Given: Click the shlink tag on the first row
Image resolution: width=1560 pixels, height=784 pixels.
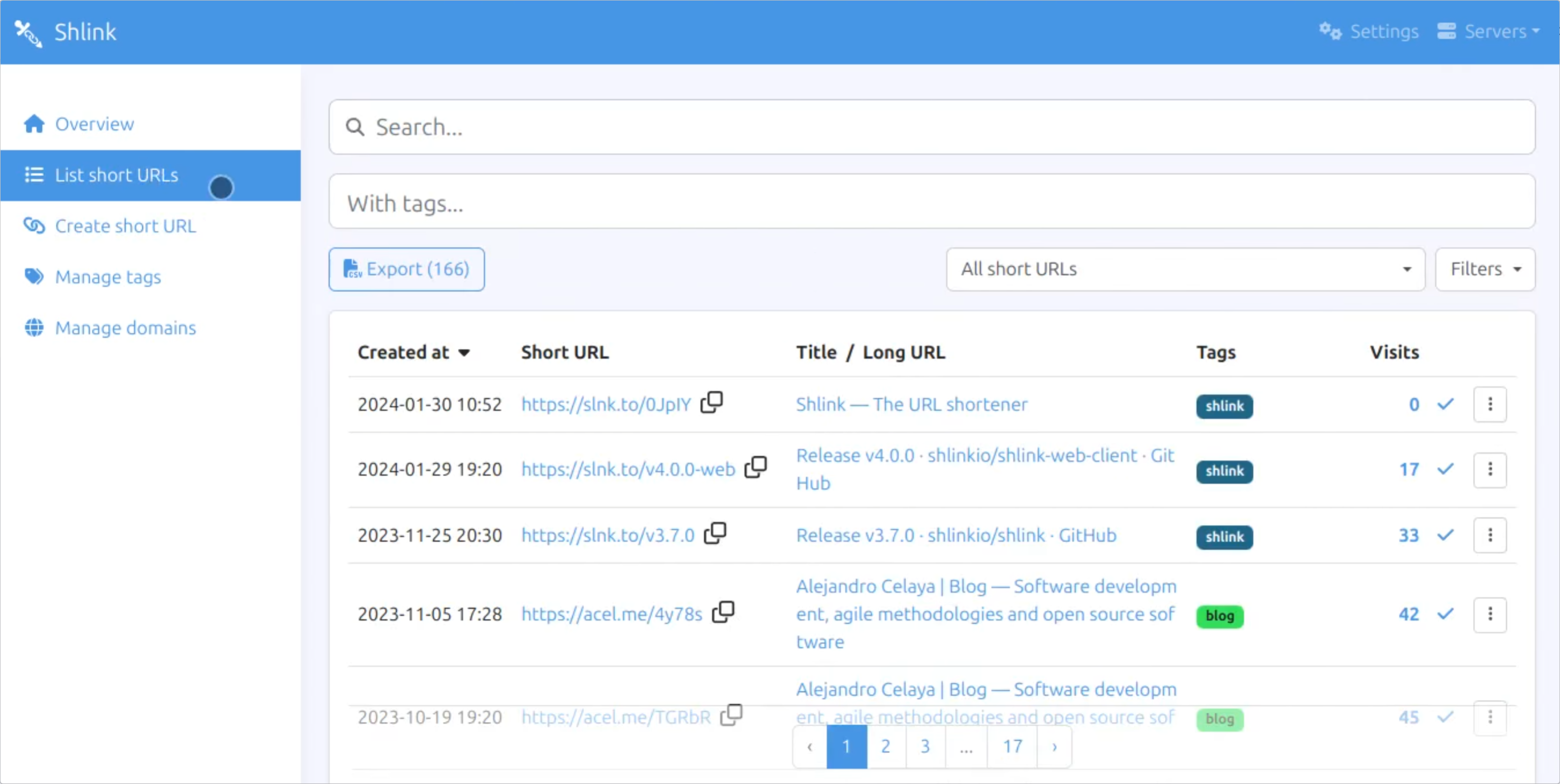Looking at the screenshot, I should (1224, 406).
